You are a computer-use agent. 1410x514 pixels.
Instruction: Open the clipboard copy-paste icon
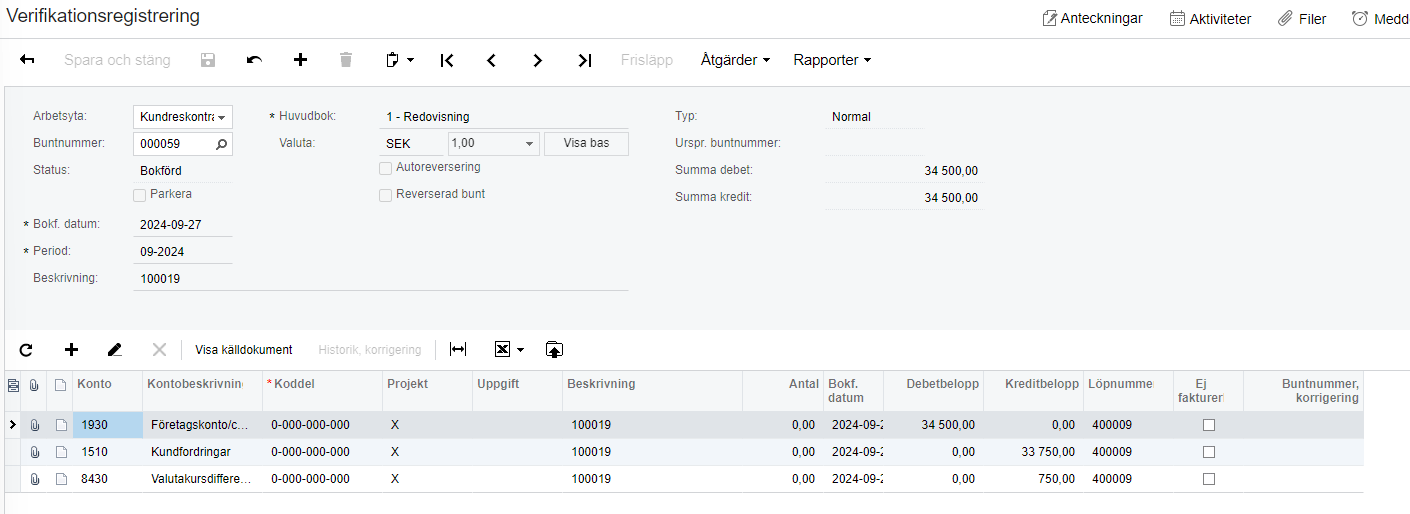click(x=393, y=60)
